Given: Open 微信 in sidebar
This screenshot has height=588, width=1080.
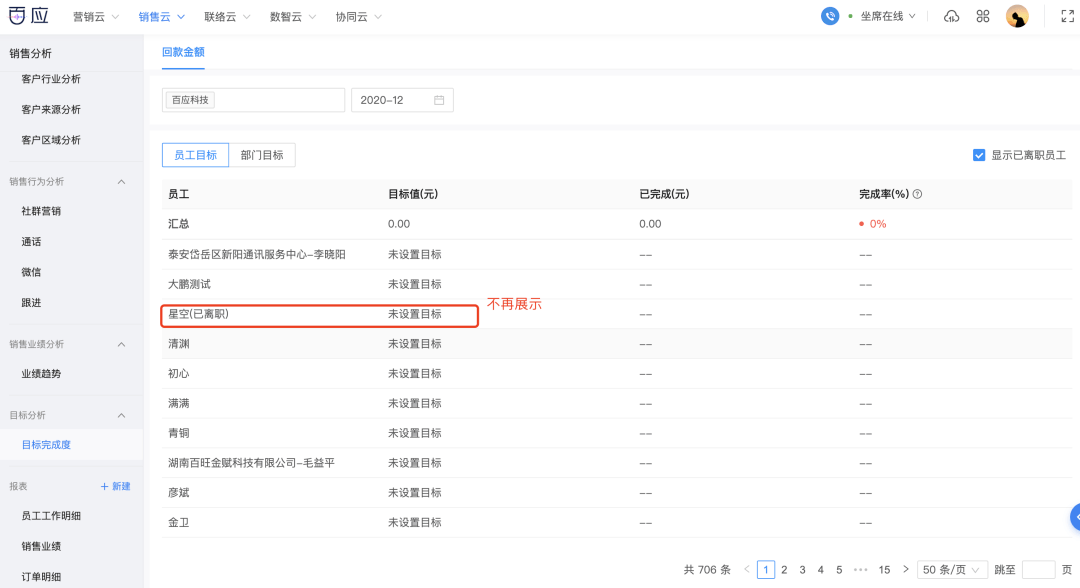Looking at the screenshot, I should 31,272.
